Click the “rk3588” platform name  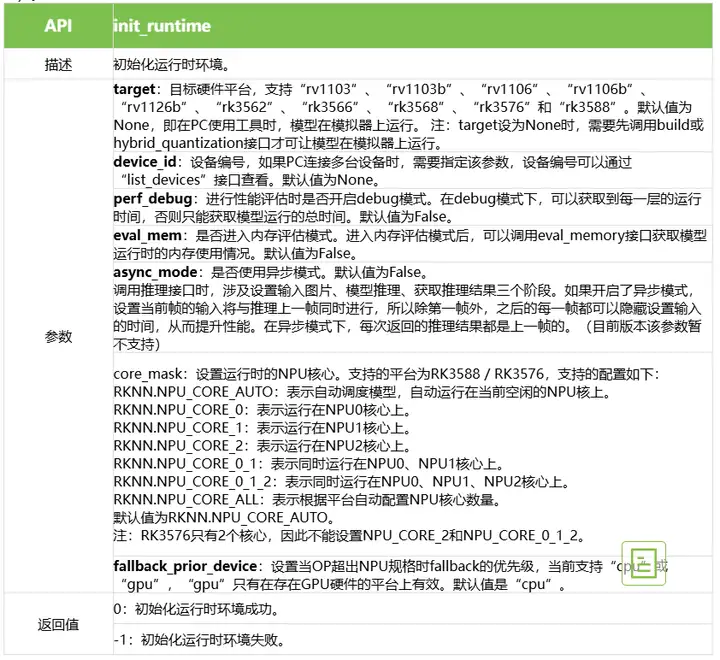click(587, 107)
